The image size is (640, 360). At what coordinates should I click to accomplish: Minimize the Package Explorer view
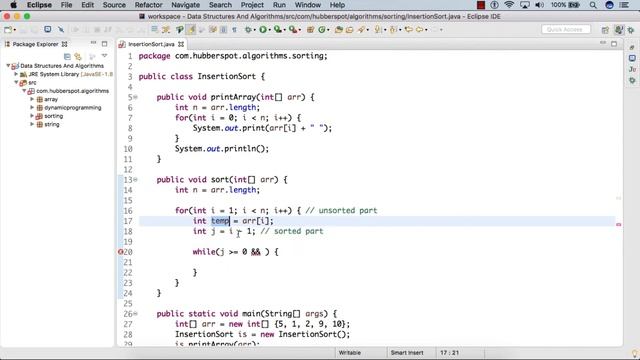pyautogui.click(x=93, y=43)
